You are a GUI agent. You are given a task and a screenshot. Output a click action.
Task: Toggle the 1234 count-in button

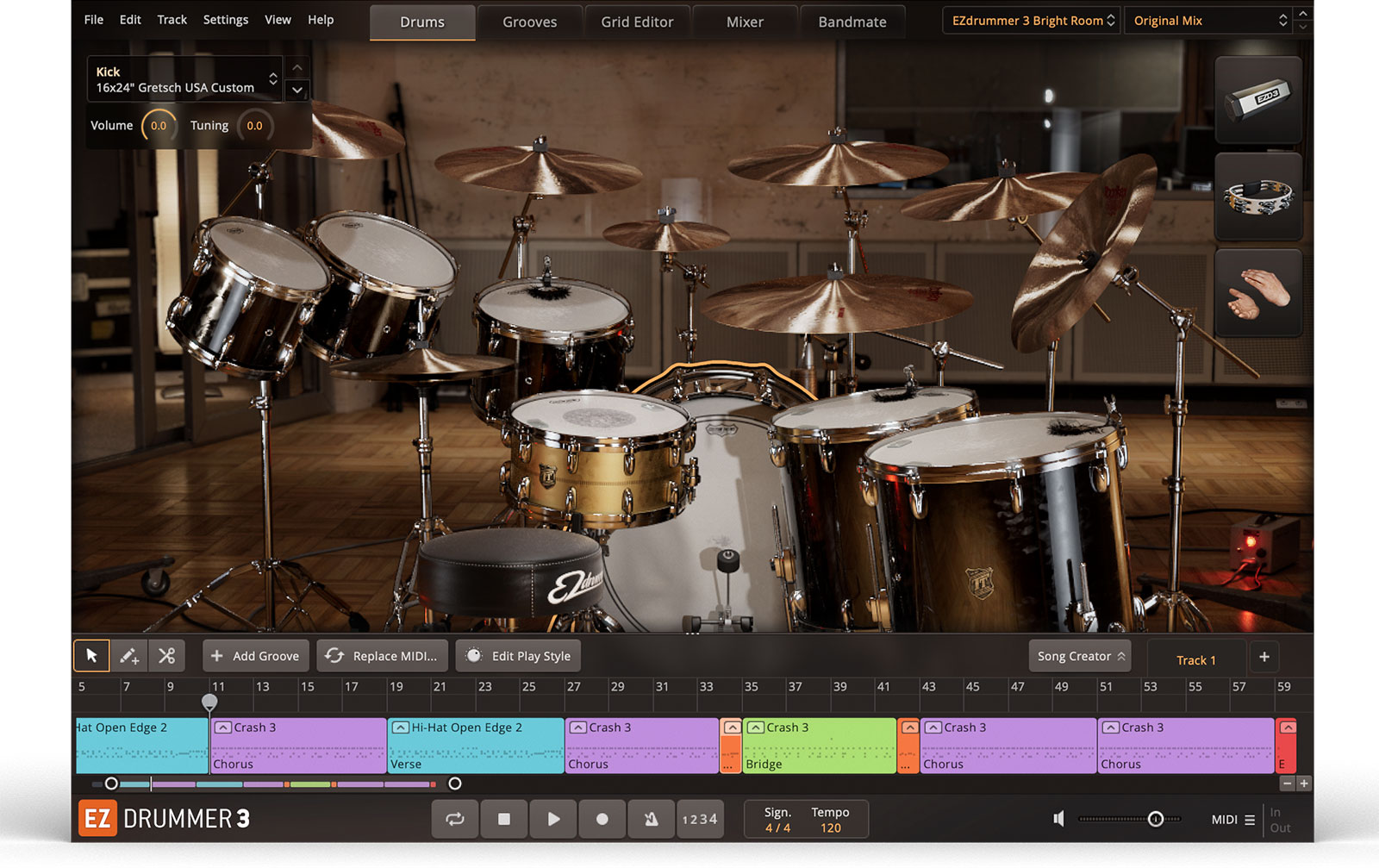click(x=700, y=819)
